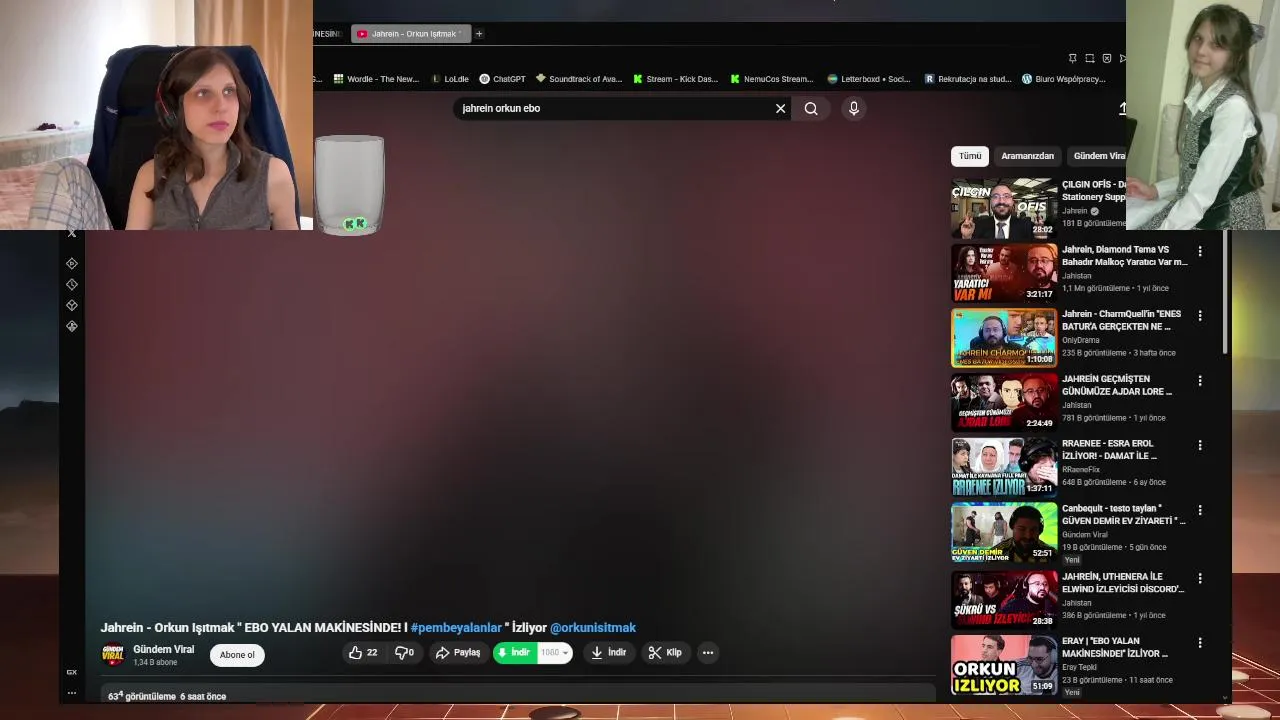
Task: Open the 'Stream - Kick Das...' bookmark
Action: click(x=675, y=79)
